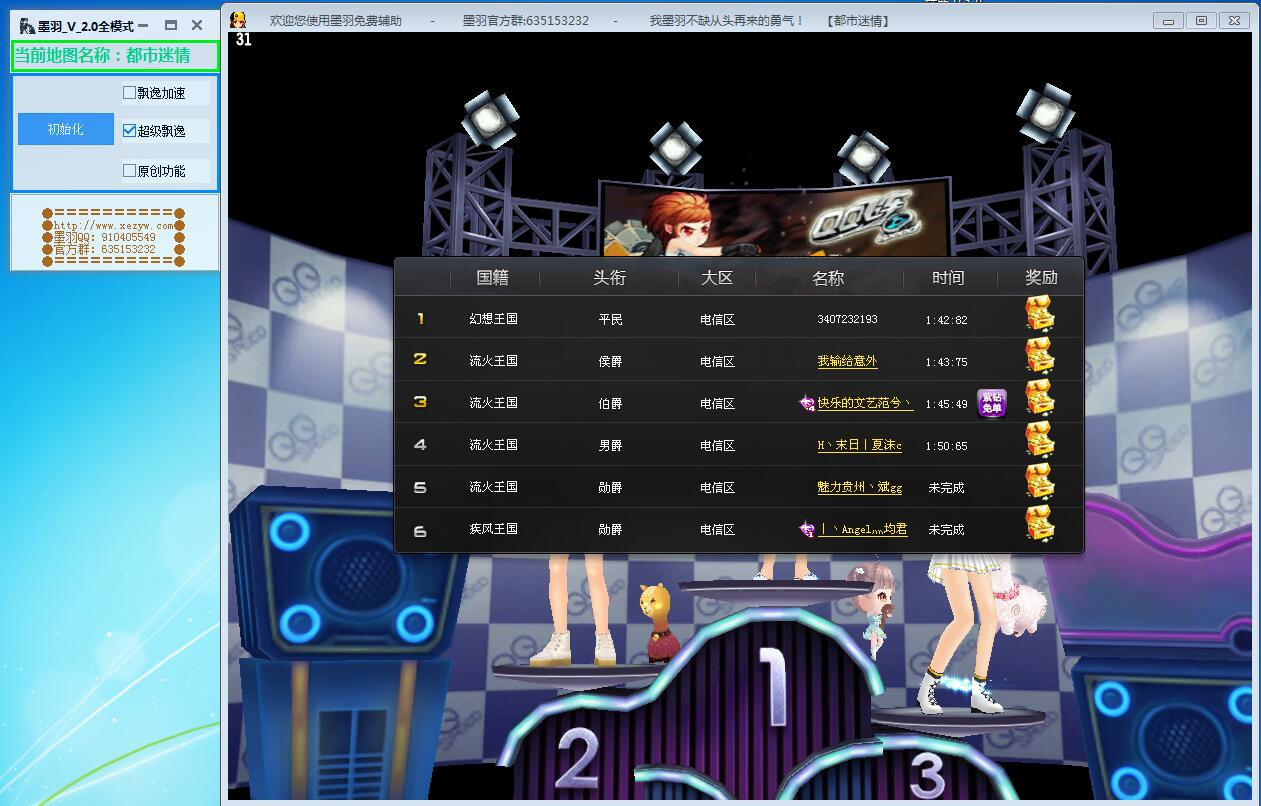Click the 墨羽 tool window title icon
Viewport: 1261px width, 806px height.
tap(27, 26)
